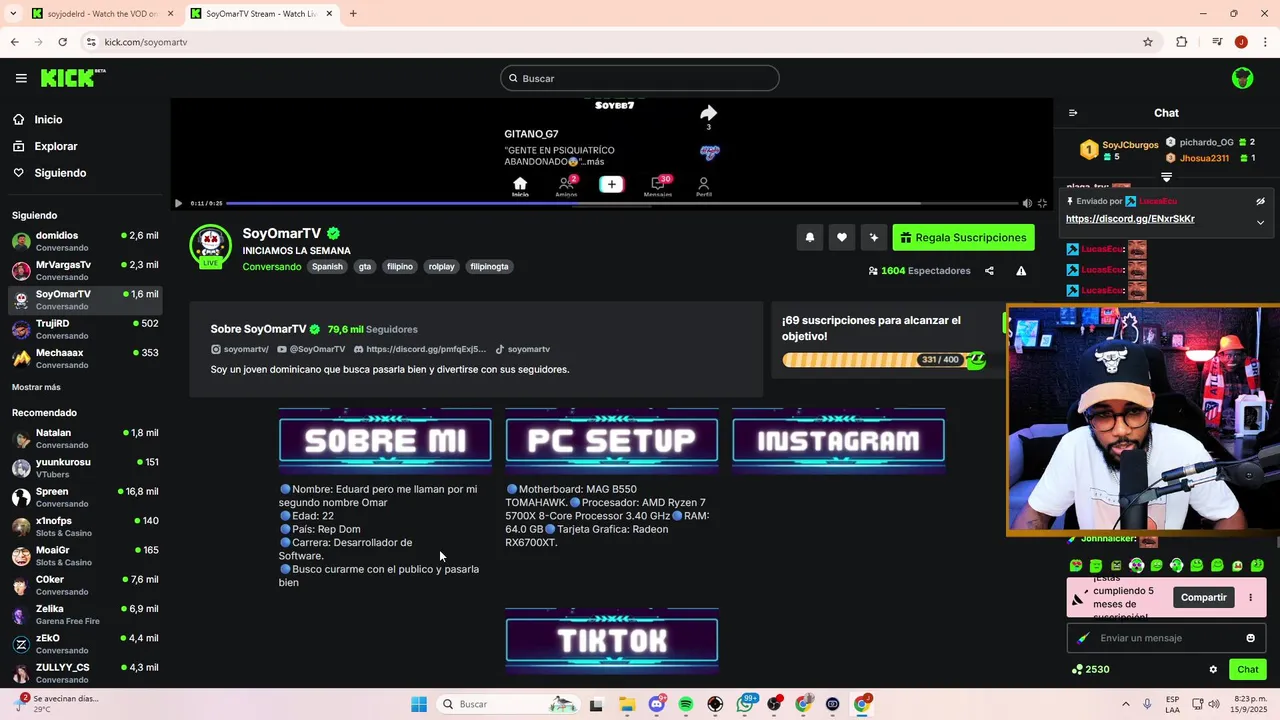Click the Regala Suscripciones button
Screen dimensions: 1280x720
(x=964, y=237)
